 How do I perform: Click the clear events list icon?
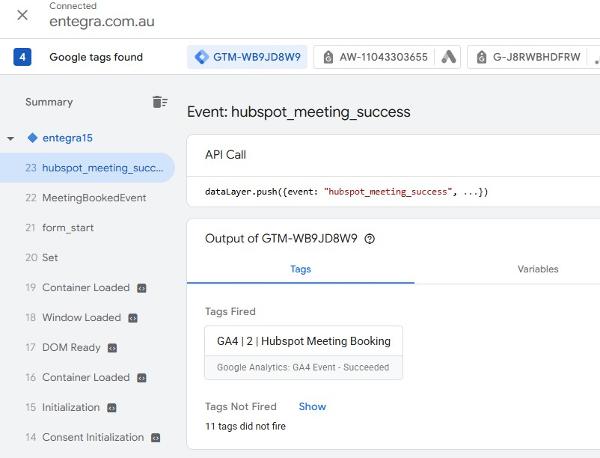click(159, 102)
